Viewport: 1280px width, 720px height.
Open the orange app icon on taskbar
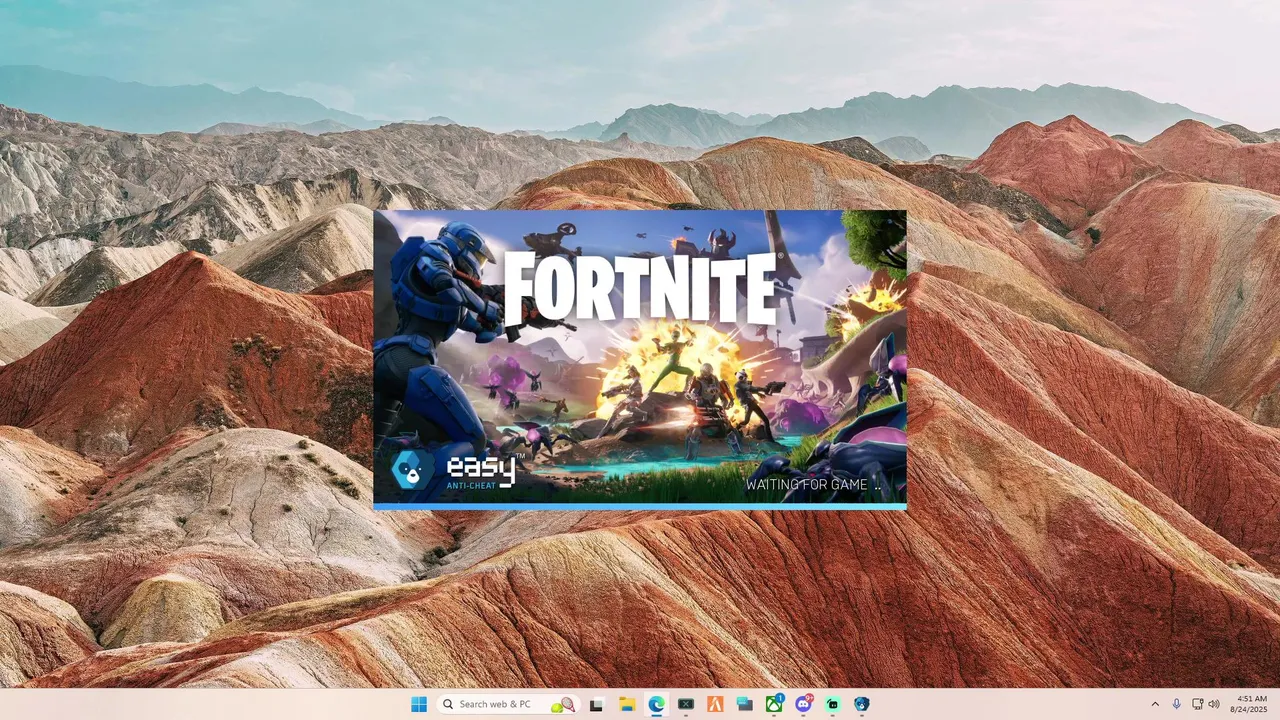click(x=715, y=704)
